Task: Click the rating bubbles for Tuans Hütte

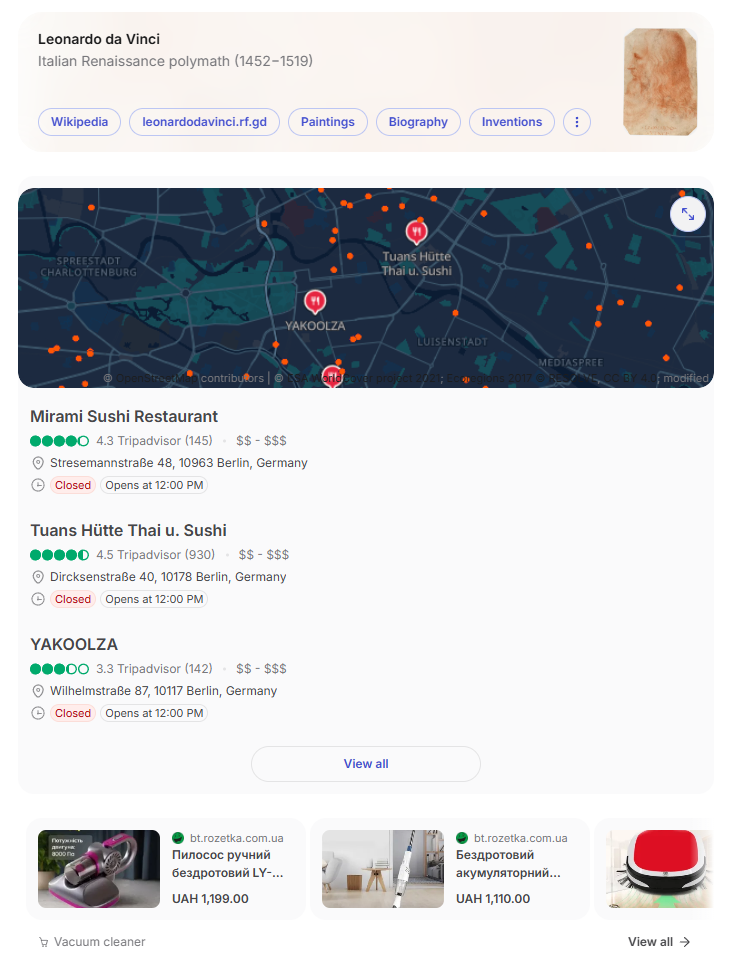Action: click(60, 555)
